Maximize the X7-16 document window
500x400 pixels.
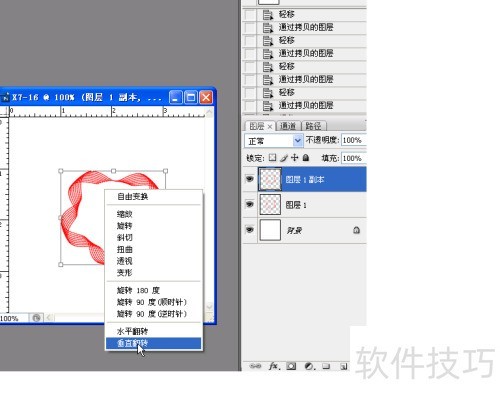[x=191, y=98]
